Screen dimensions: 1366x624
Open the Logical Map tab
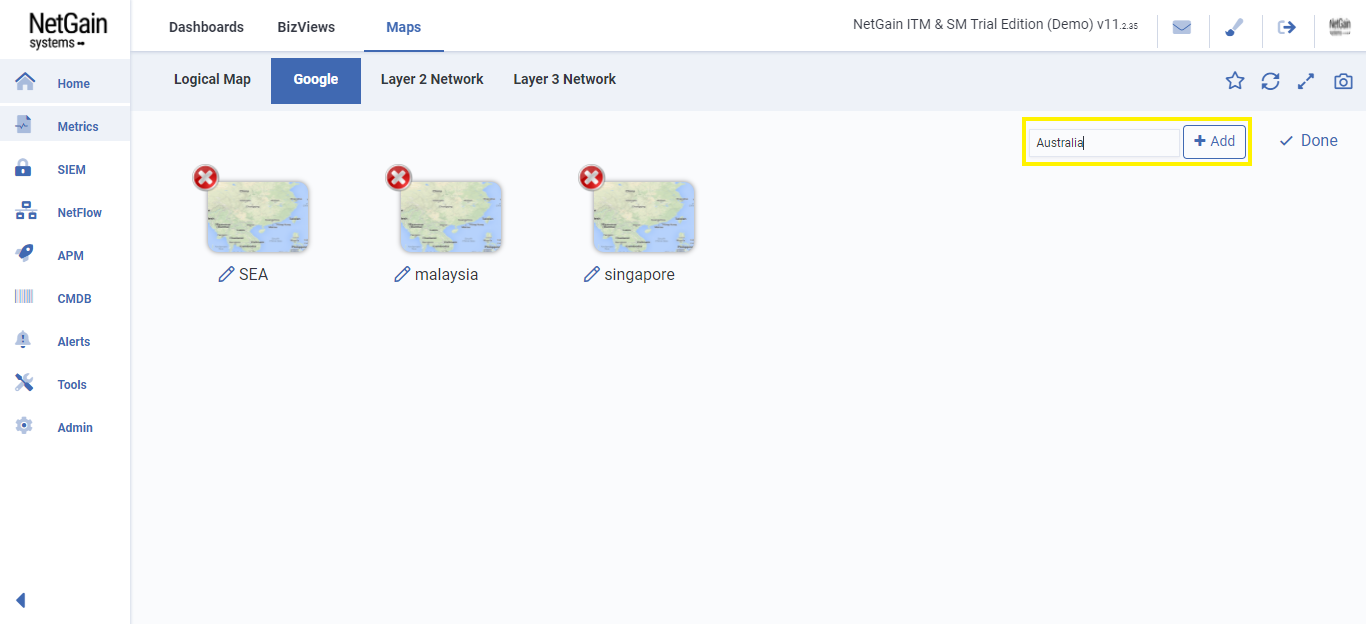(212, 79)
